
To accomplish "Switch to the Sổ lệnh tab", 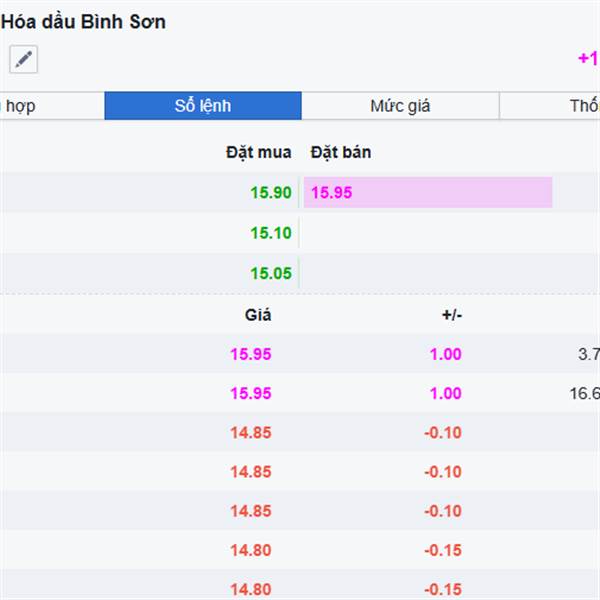I will point(203,106).
